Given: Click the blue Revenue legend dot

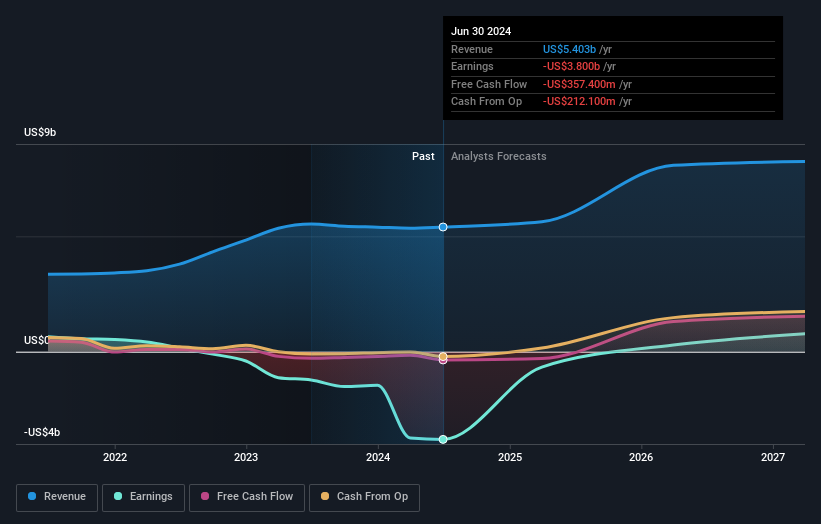Looking at the screenshot, I should pyautogui.click(x=32, y=496).
